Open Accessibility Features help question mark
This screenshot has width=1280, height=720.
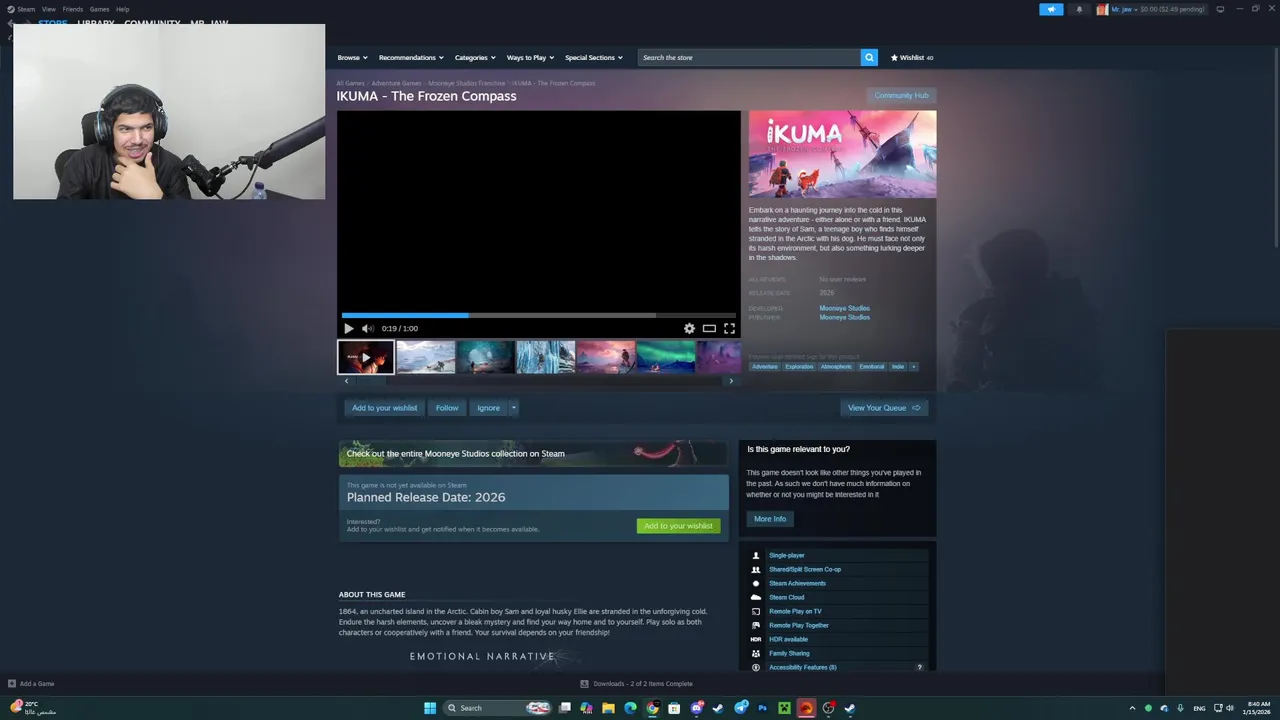[919, 667]
